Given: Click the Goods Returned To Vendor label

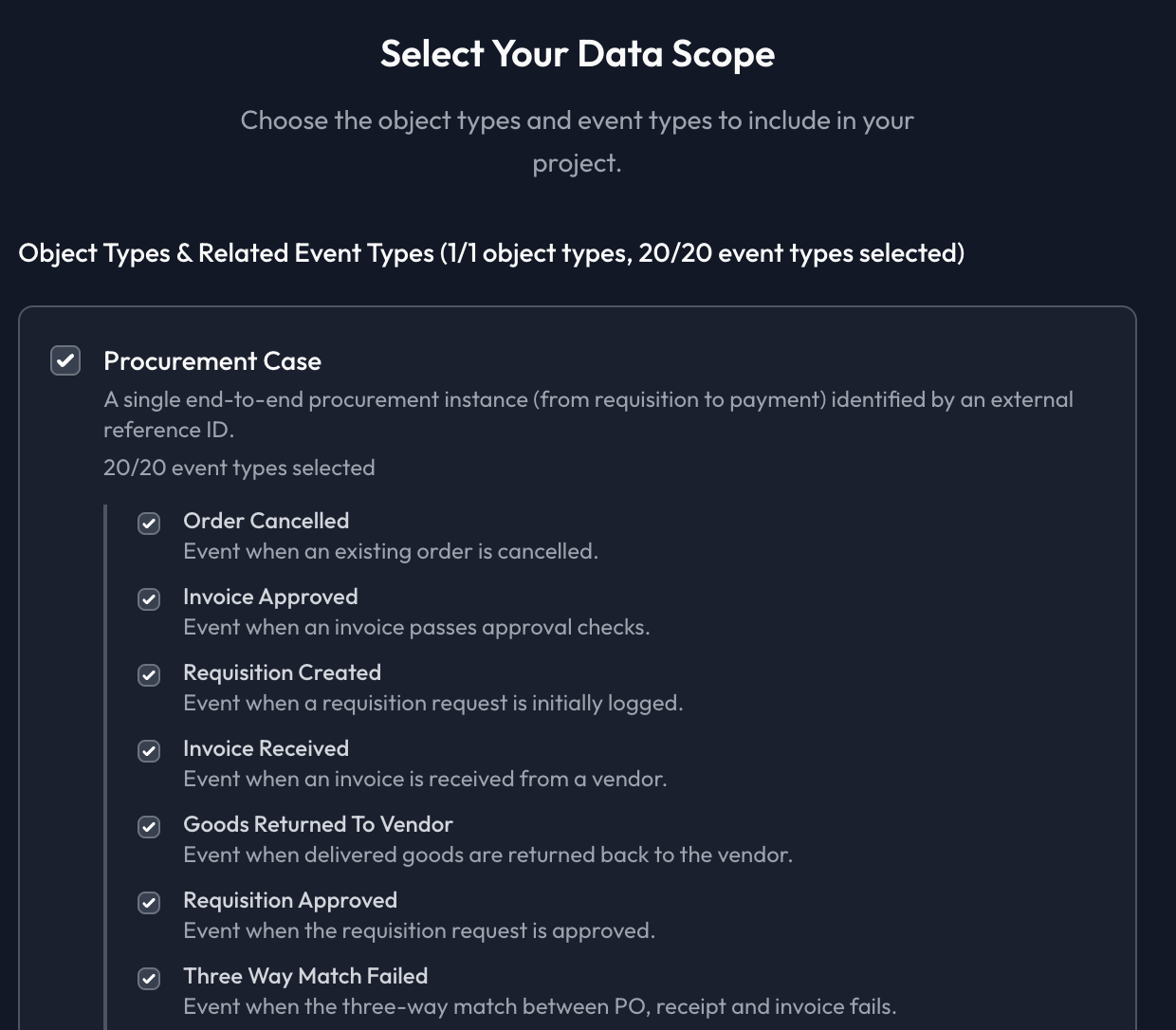Looking at the screenshot, I should [x=318, y=824].
